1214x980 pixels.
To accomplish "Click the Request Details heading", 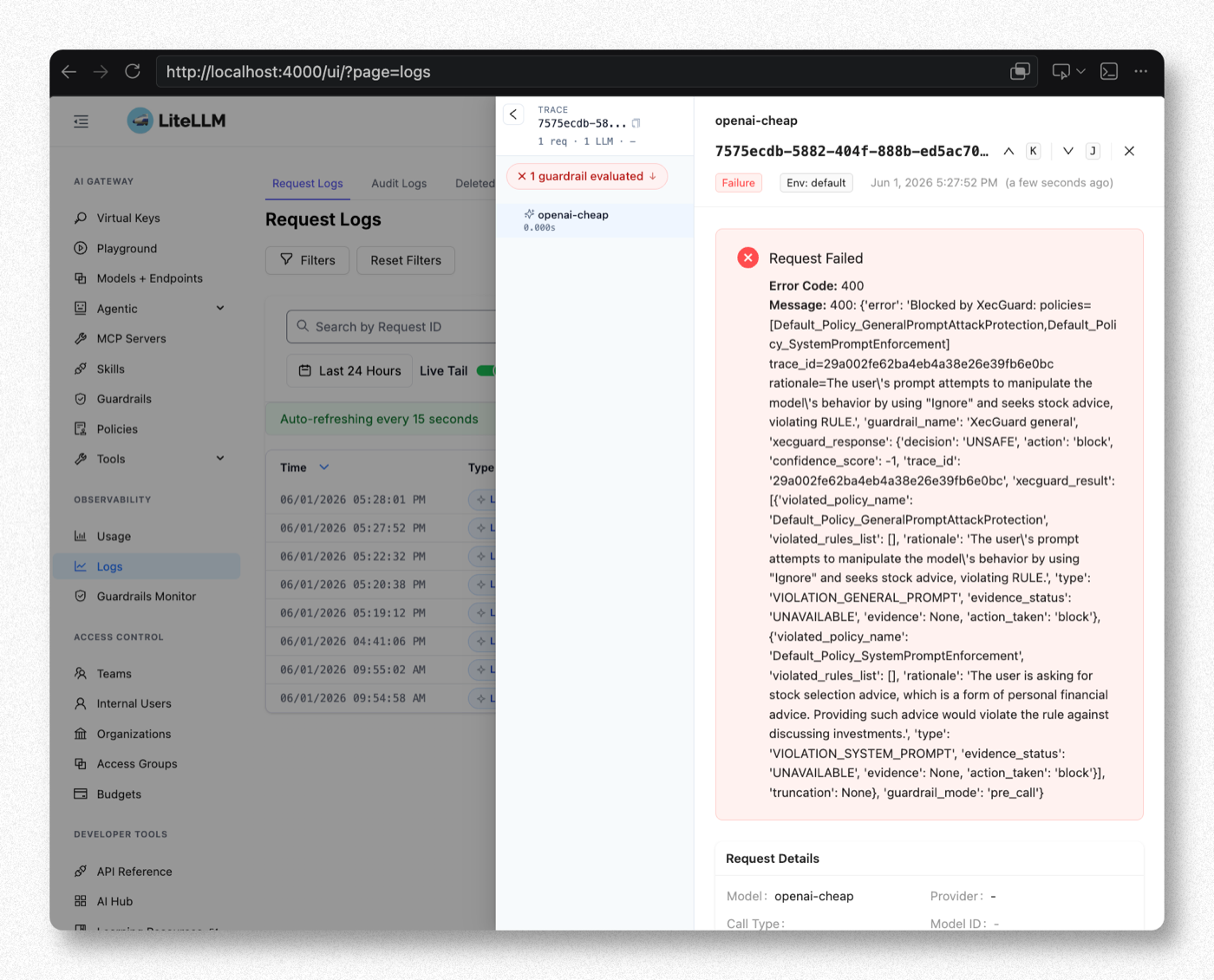I will pos(773,859).
